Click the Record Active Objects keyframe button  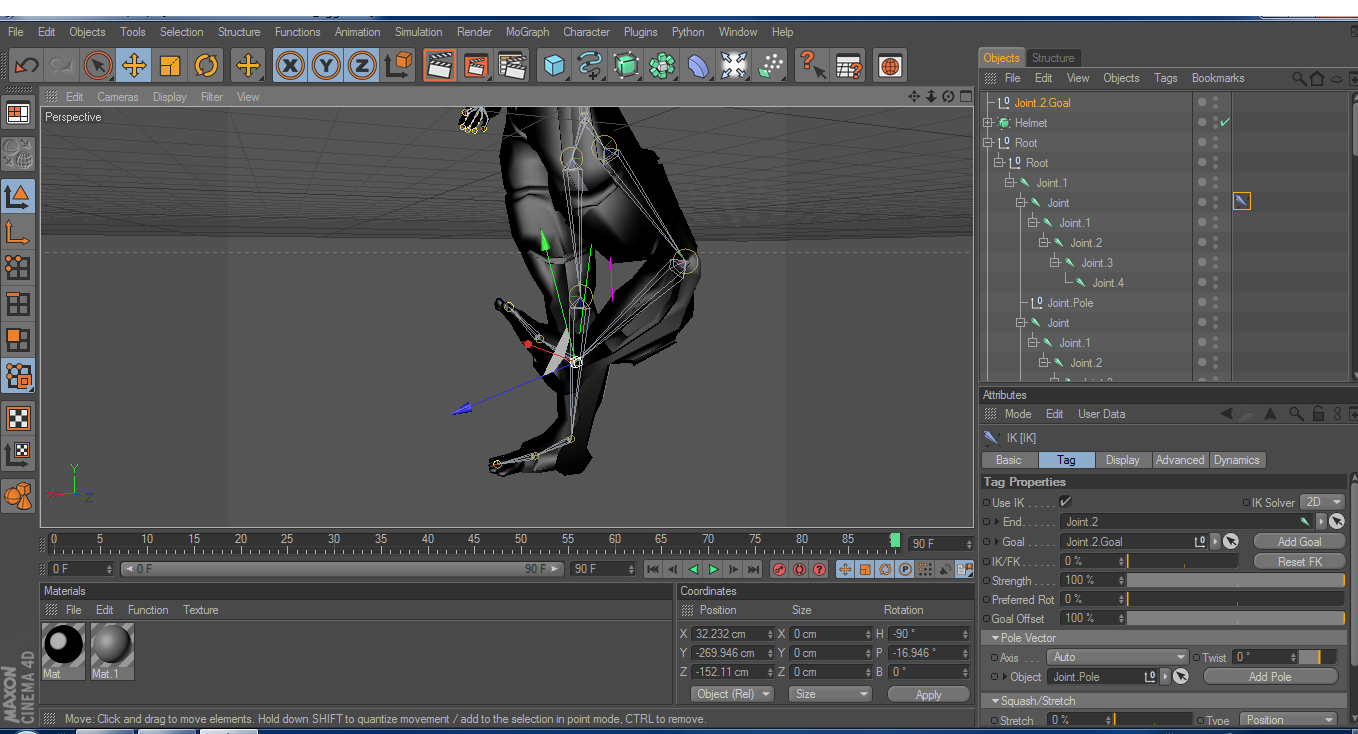(780, 569)
